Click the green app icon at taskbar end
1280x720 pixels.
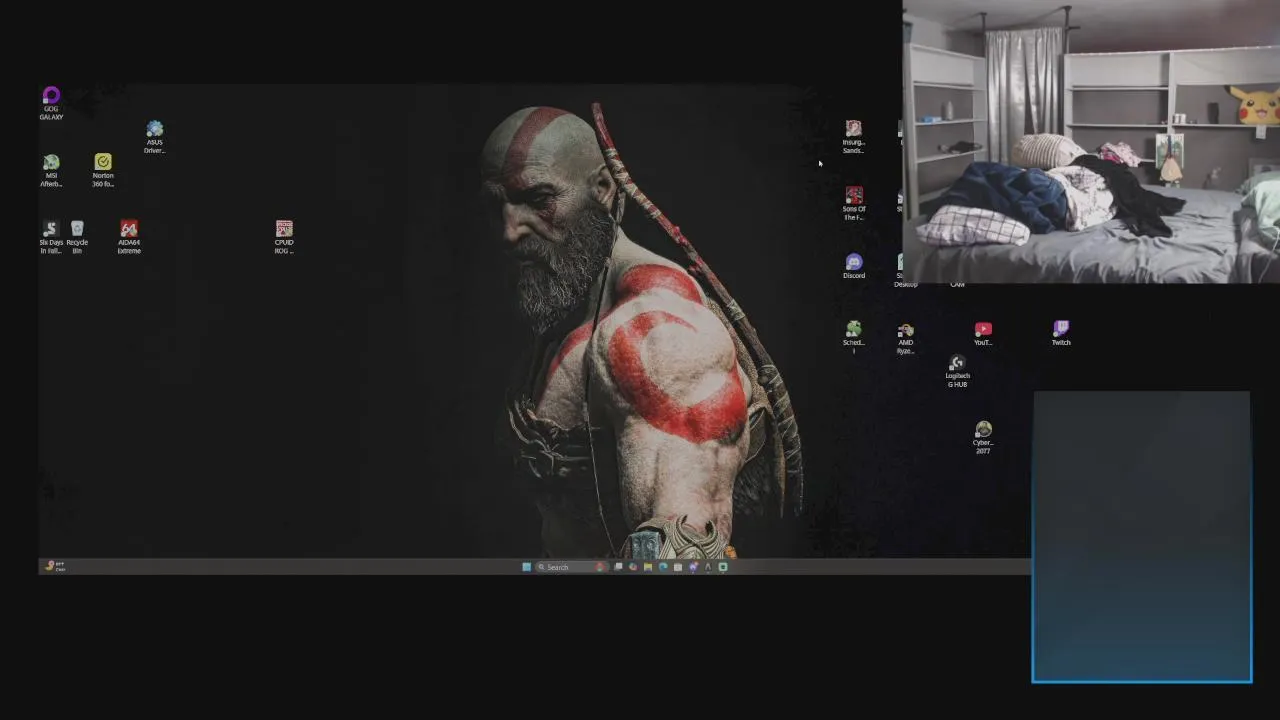click(723, 567)
